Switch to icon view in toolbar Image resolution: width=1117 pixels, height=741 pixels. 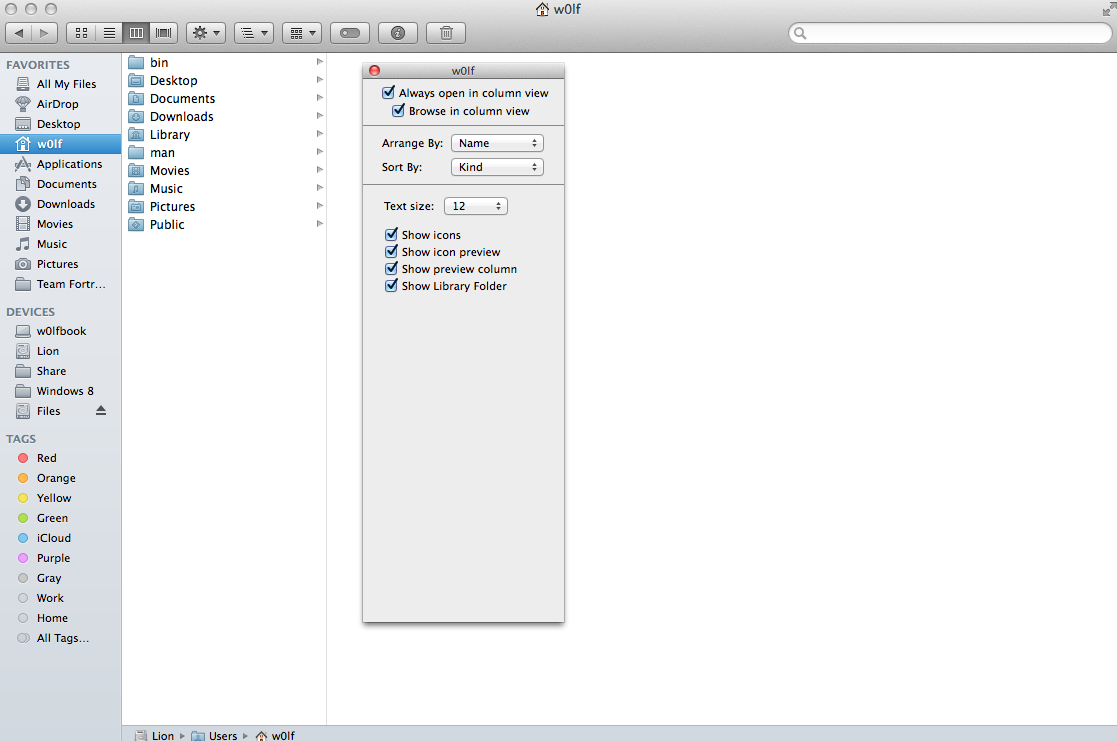pos(81,33)
